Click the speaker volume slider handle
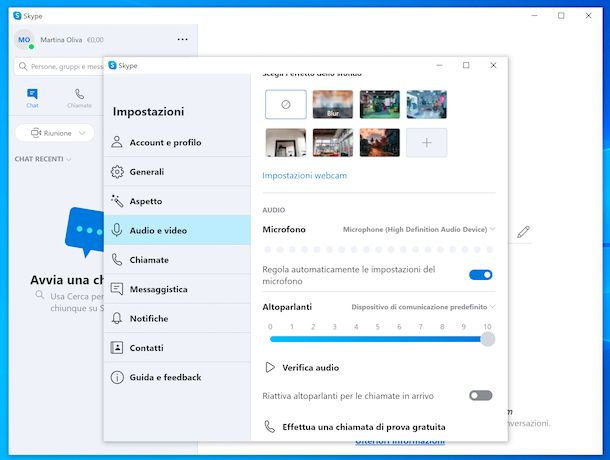Image resolution: width=610 pixels, height=460 pixels. (487, 339)
